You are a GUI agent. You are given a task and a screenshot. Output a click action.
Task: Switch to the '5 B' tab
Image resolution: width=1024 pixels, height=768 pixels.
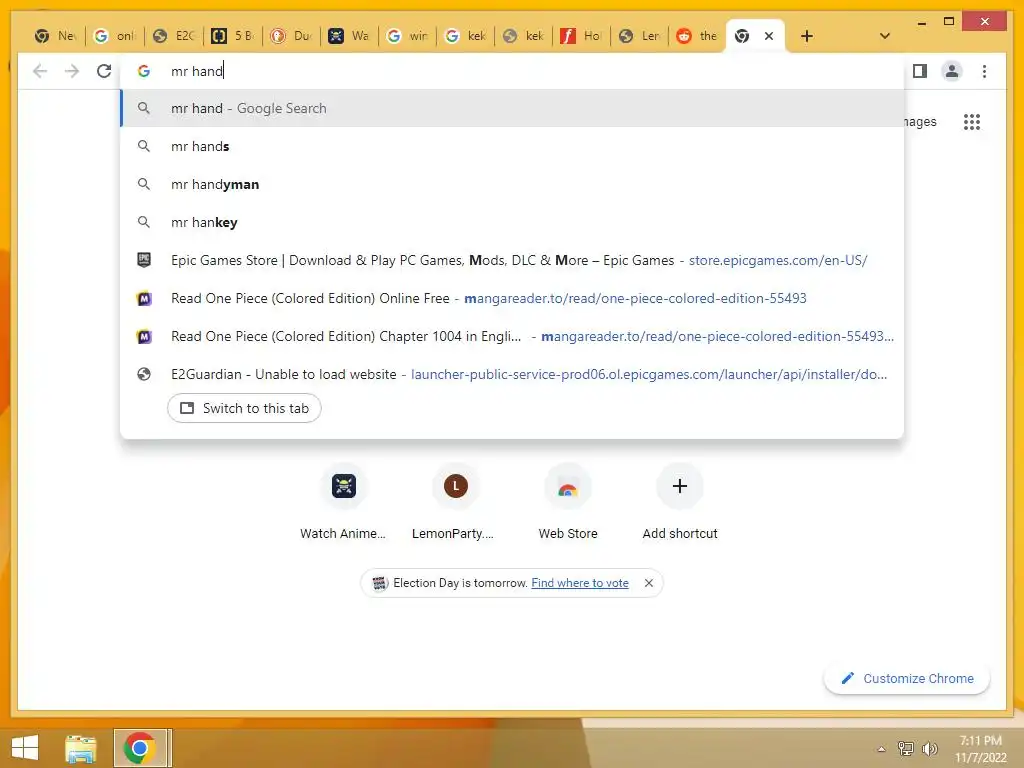[232, 36]
